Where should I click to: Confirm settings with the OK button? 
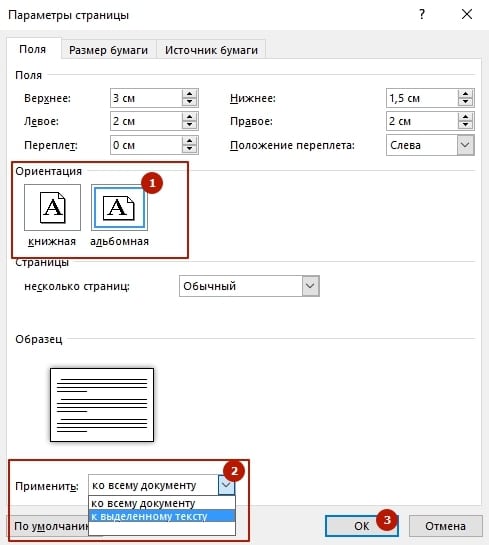361,526
